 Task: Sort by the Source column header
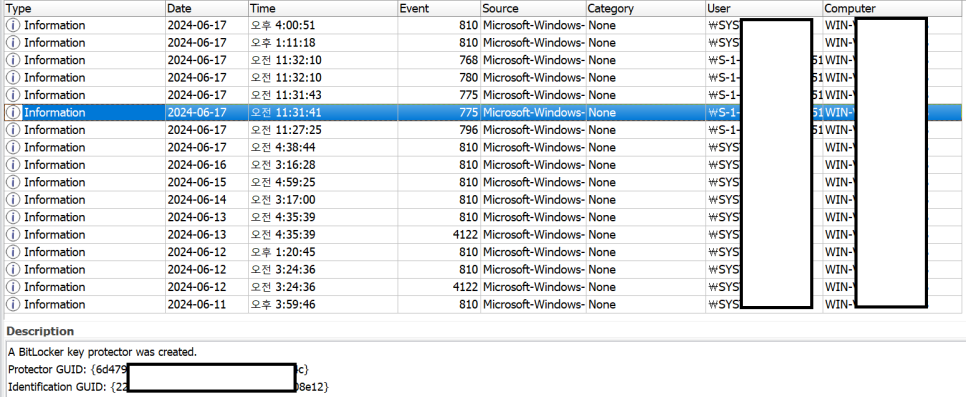[534, 8]
